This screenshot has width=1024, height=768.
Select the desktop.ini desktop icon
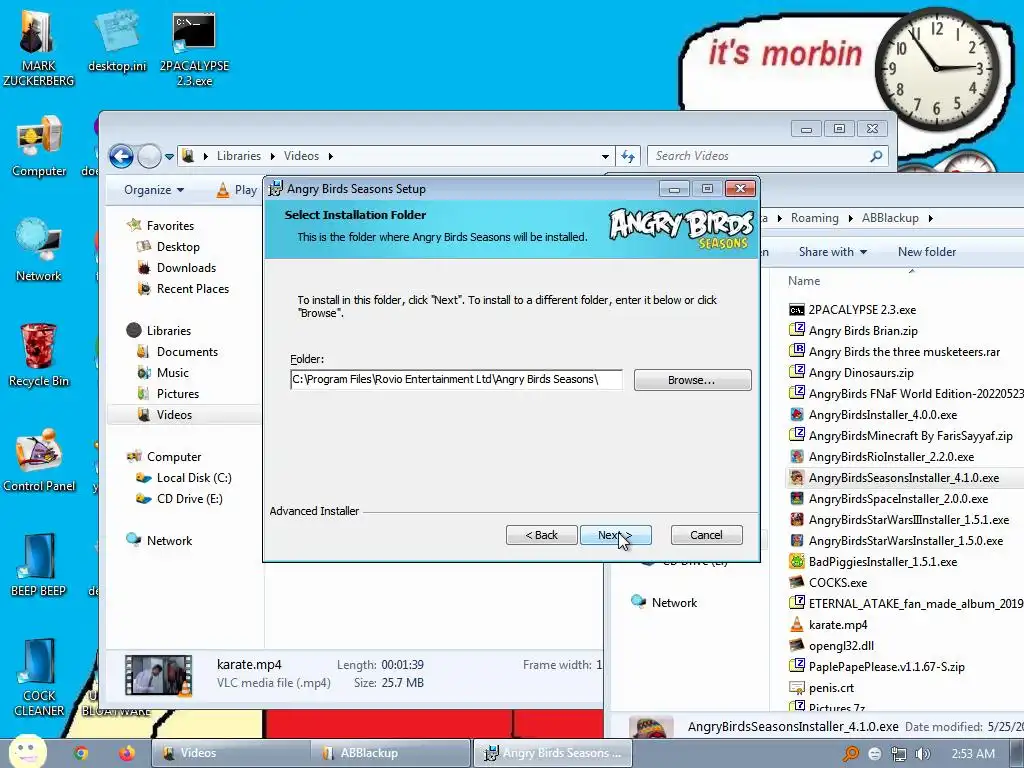118,42
